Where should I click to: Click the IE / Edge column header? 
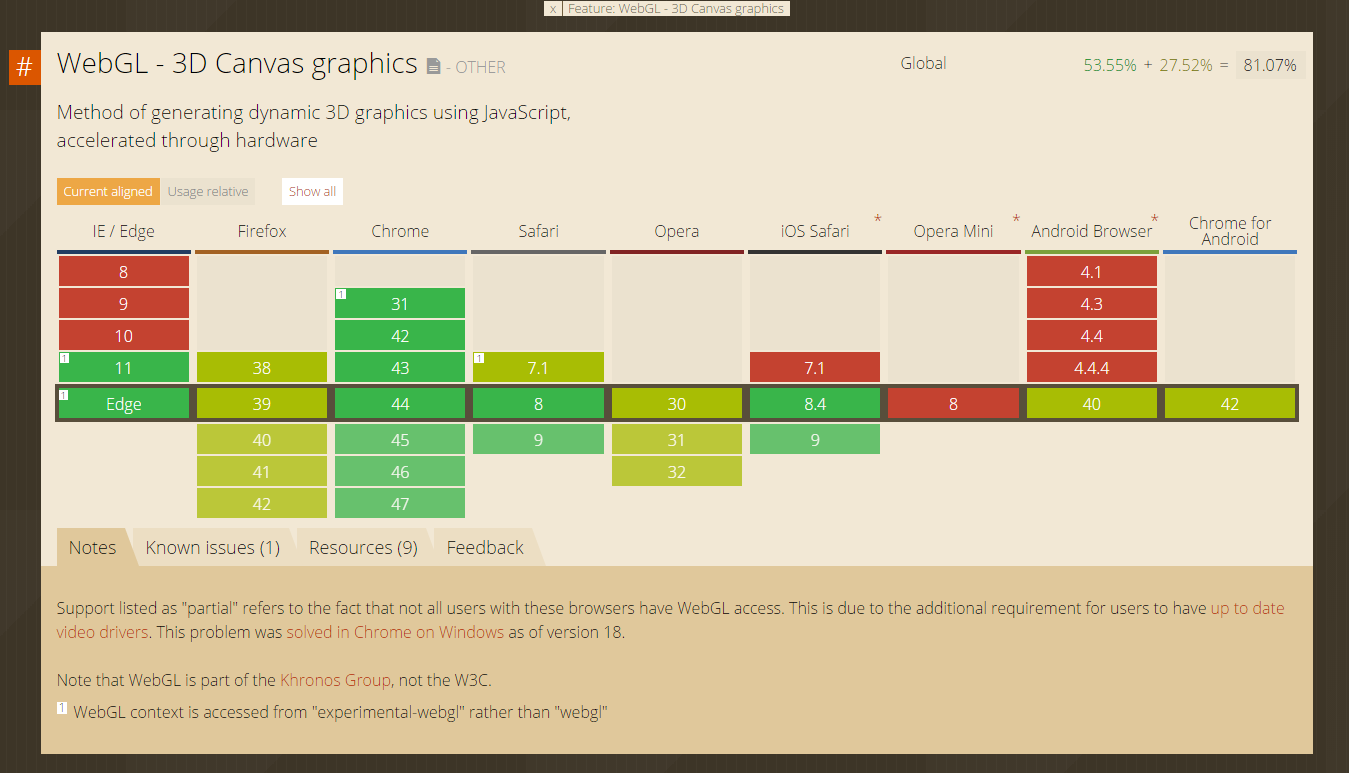click(x=124, y=231)
